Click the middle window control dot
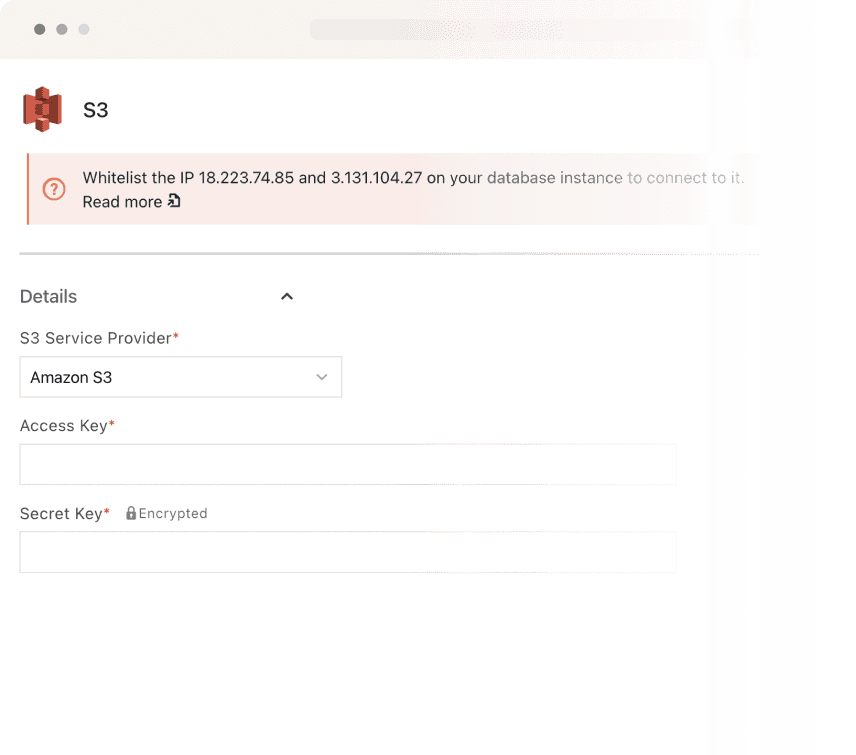The height and width of the screenshot is (755, 856). pyautogui.click(x=61, y=29)
